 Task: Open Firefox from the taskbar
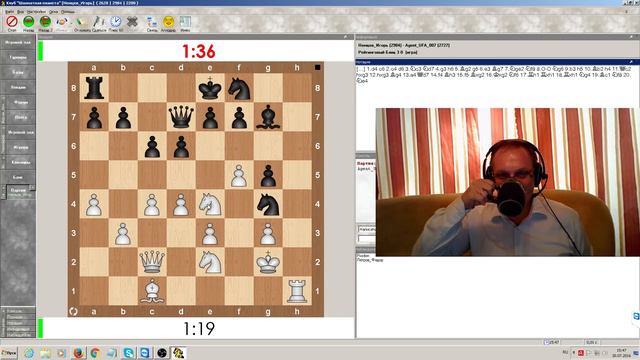pyautogui.click(x=78, y=353)
